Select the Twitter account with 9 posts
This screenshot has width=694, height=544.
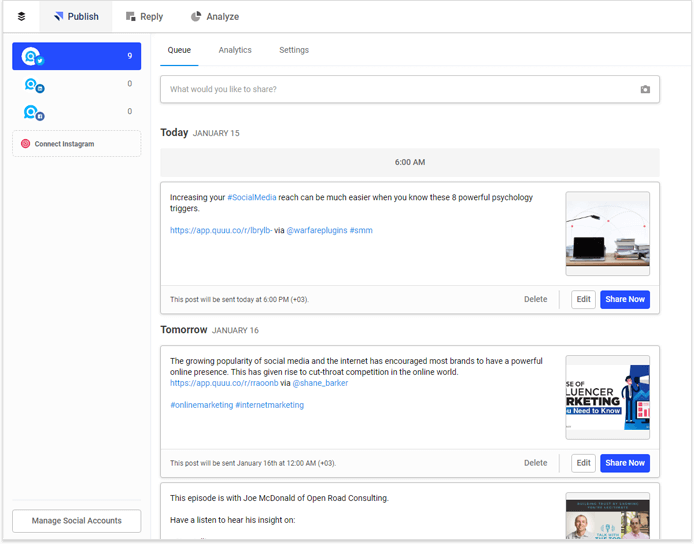(77, 56)
